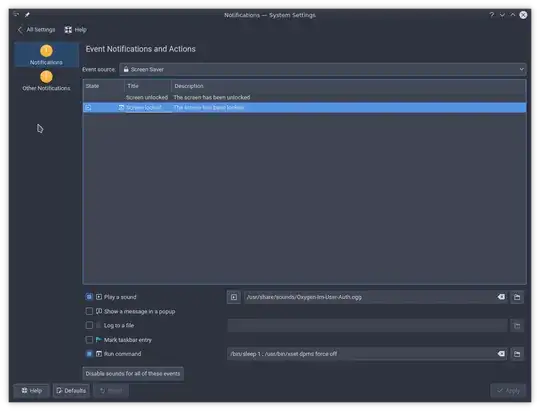Click the Reset button
The height and width of the screenshot is (411, 540).
coord(111,390)
